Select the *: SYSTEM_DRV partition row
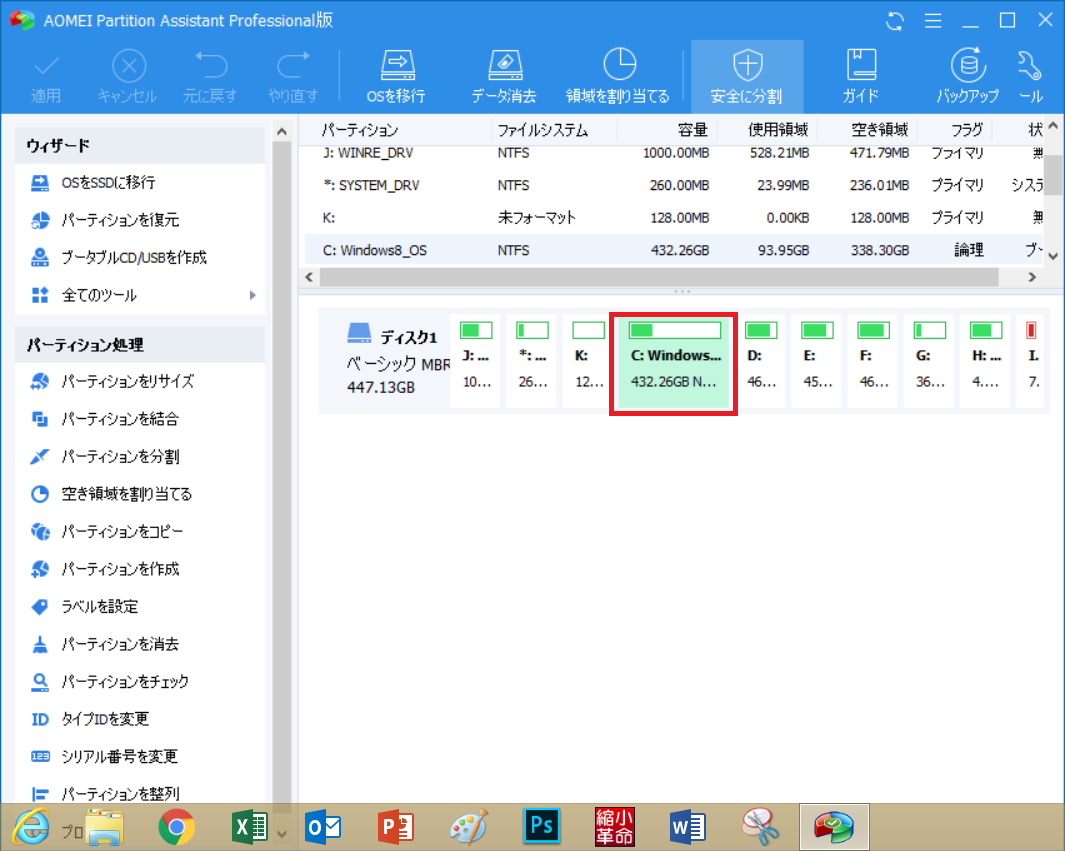The width and height of the screenshot is (1065, 851). click(674, 185)
